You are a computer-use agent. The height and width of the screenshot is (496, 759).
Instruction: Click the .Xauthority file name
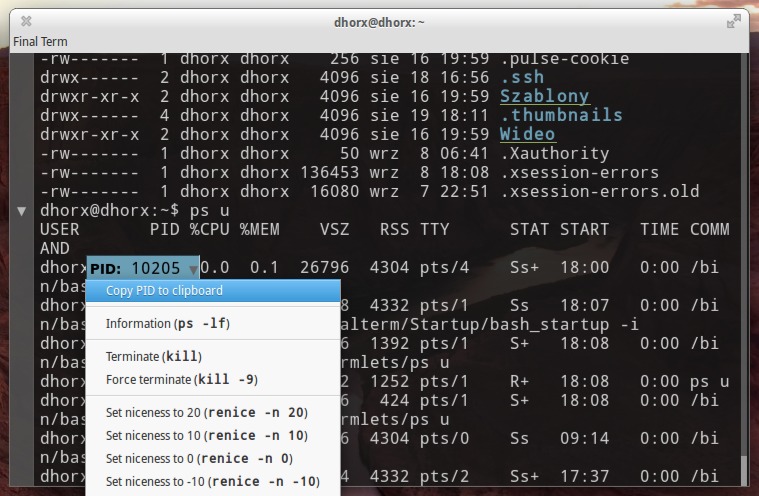[555, 153]
